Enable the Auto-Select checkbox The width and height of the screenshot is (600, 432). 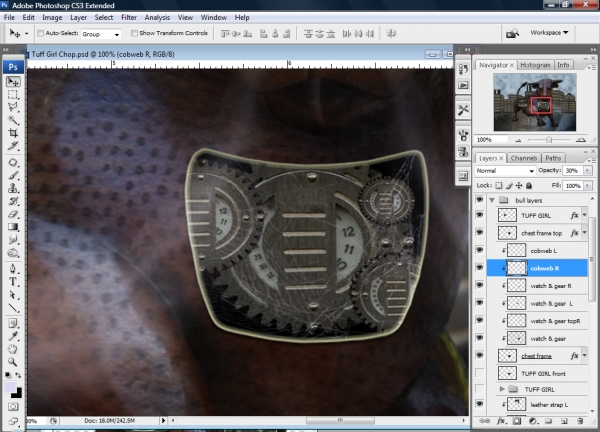pyautogui.click(x=40, y=33)
